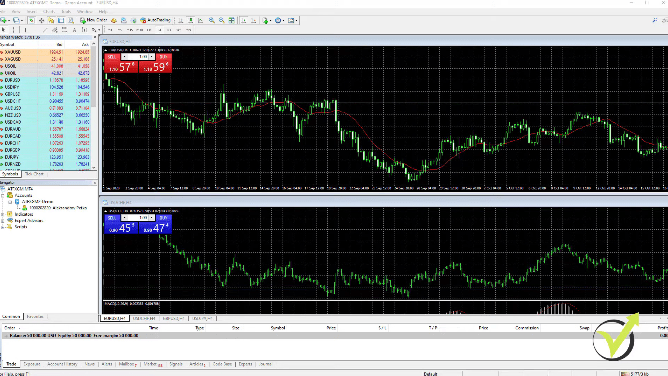Open the Periods clock dropdown
668x376 pixels.
(x=279, y=20)
